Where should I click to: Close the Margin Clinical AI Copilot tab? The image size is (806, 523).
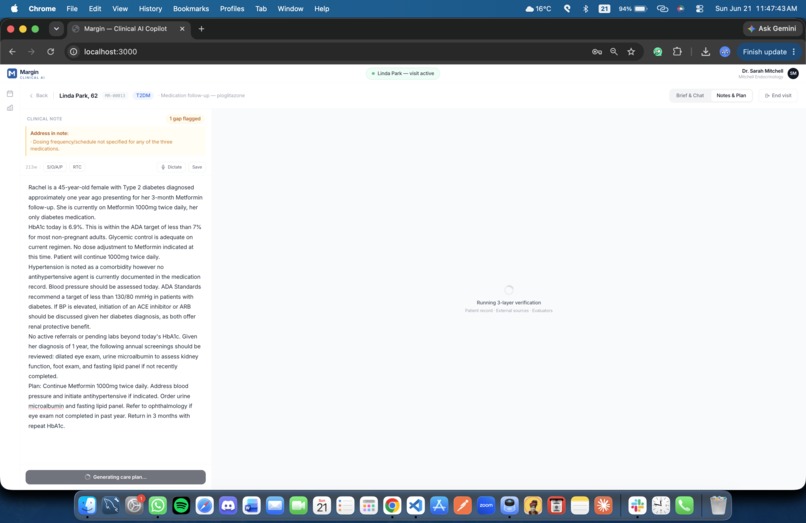[x=182, y=29]
